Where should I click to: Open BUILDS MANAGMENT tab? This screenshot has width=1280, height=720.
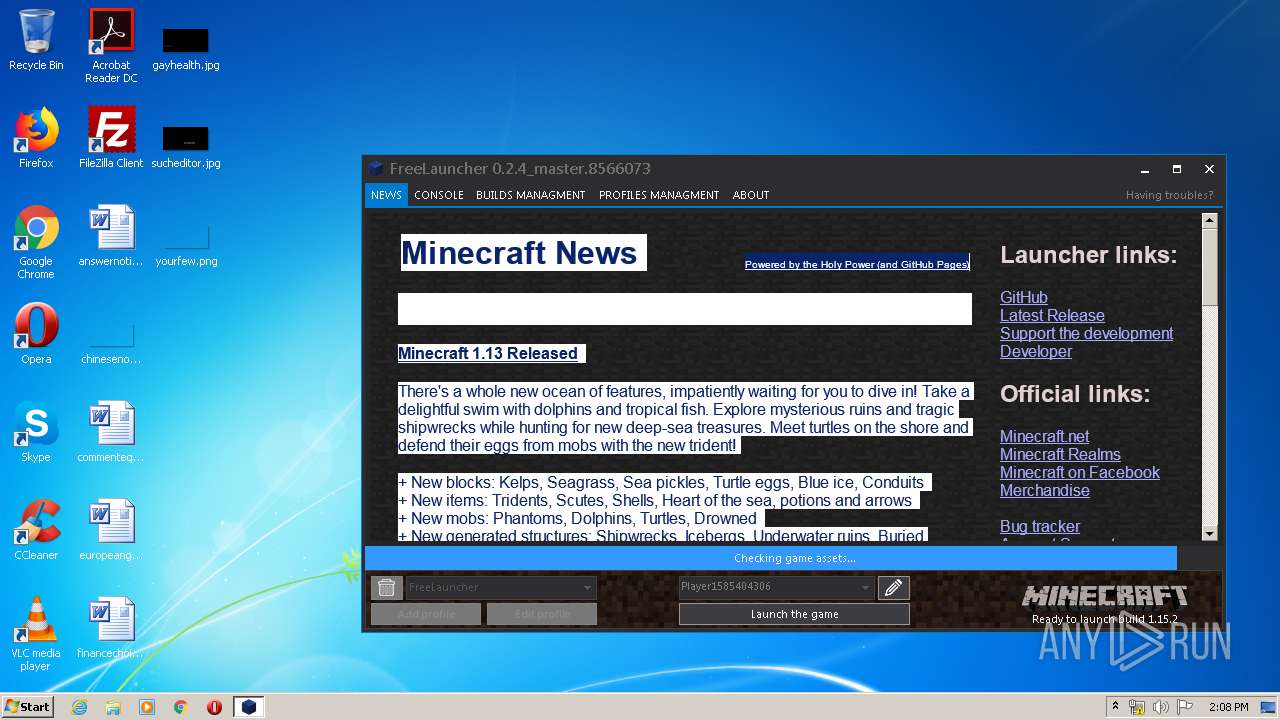[x=531, y=195]
